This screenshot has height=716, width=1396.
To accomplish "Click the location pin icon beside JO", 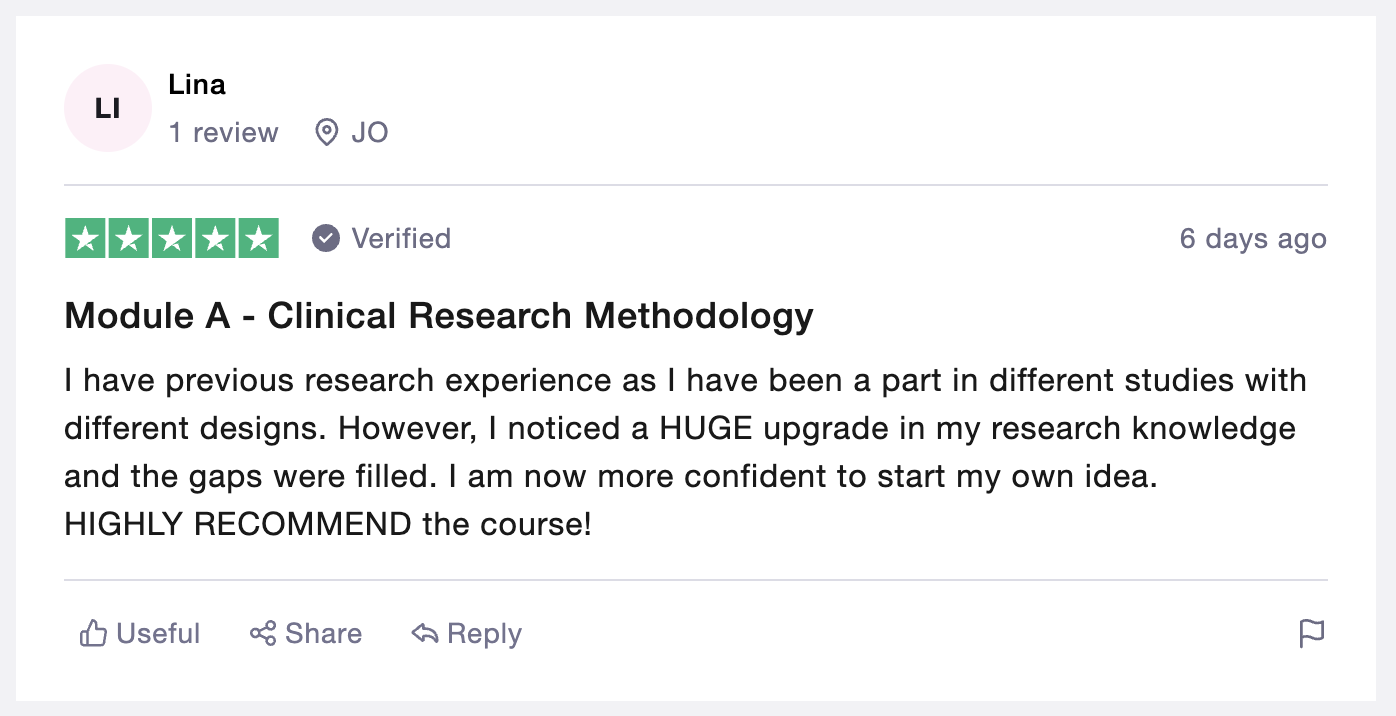I will coord(326,132).
